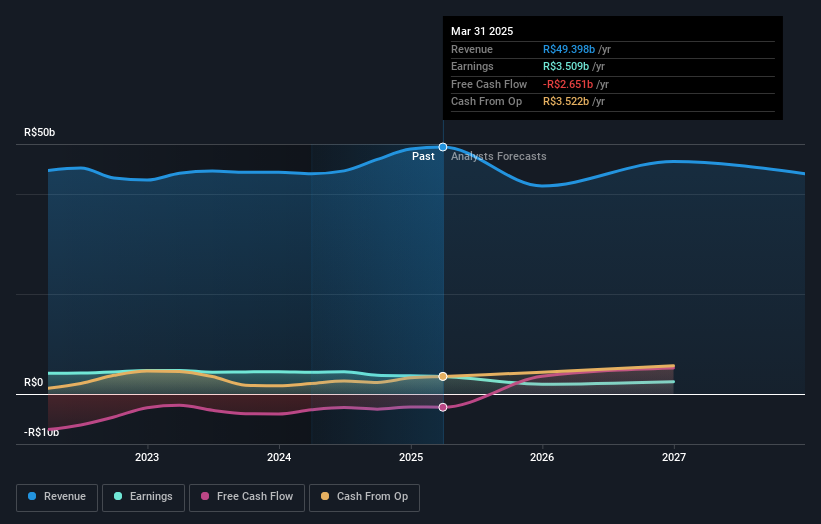Click the R$3.509b earnings value

coord(566,66)
